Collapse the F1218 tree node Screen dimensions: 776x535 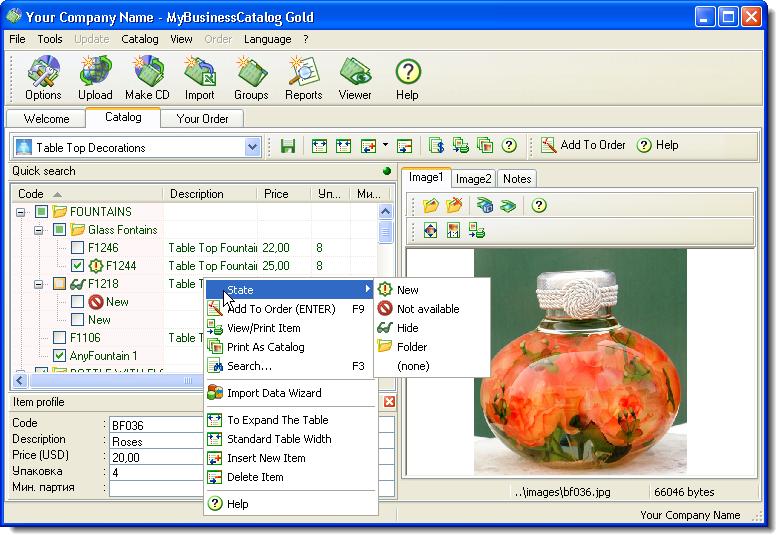(38, 284)
